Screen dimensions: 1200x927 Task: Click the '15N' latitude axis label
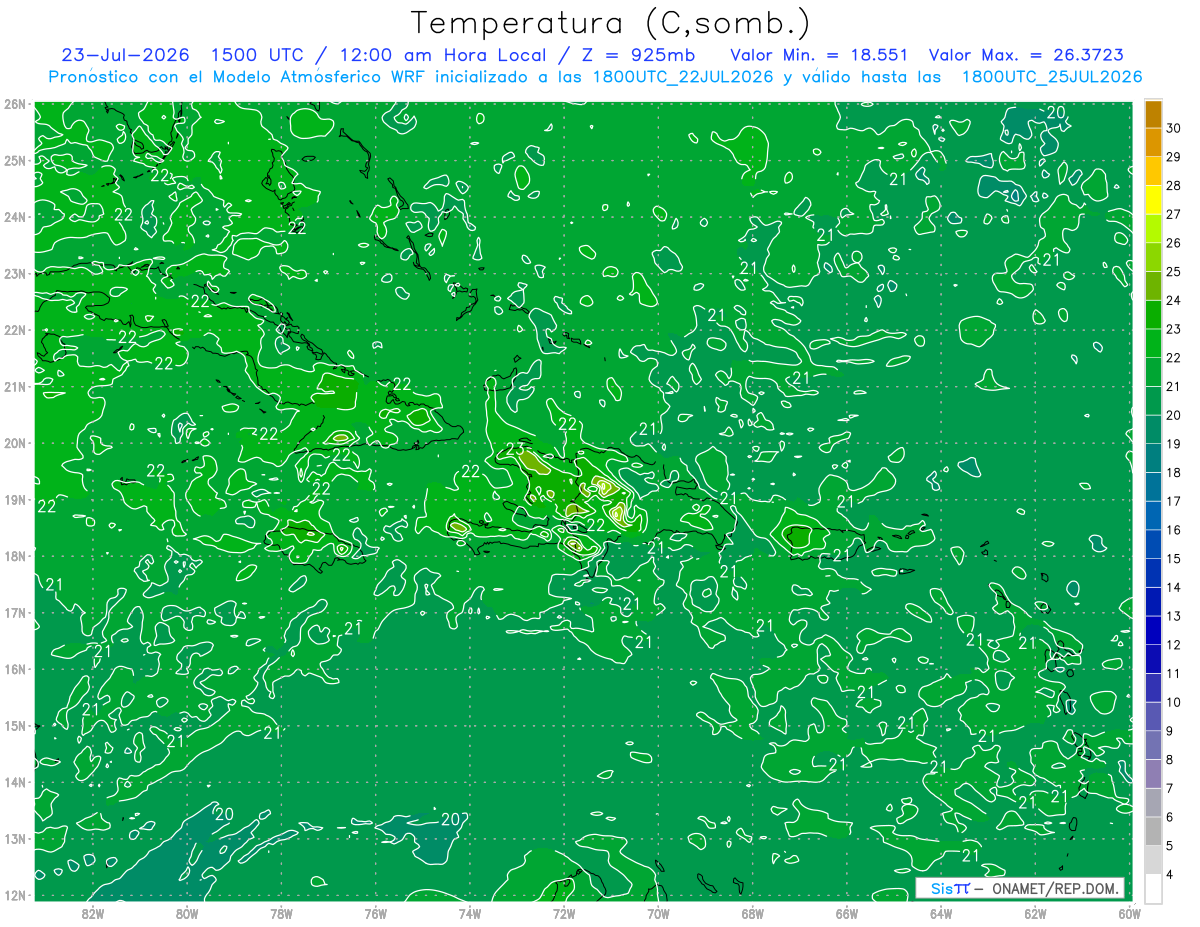(15, 725)
